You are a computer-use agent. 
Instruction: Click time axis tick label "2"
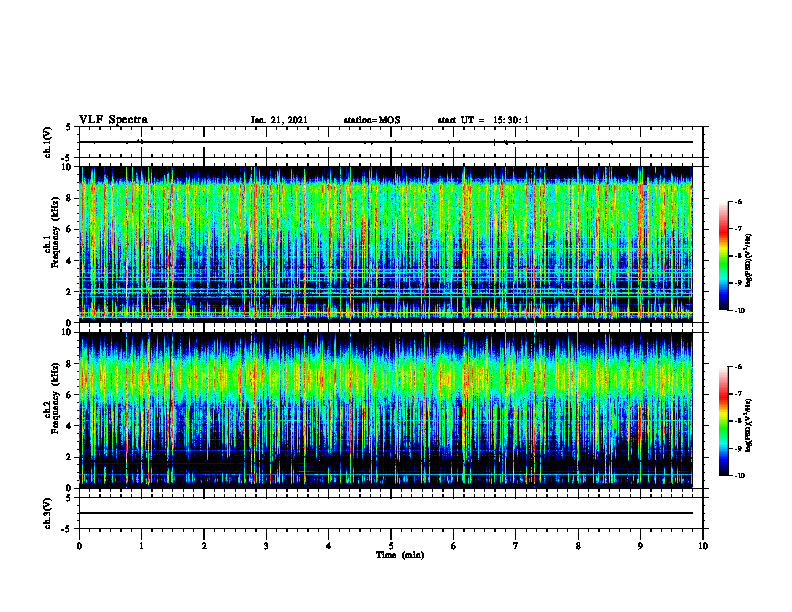204,546
